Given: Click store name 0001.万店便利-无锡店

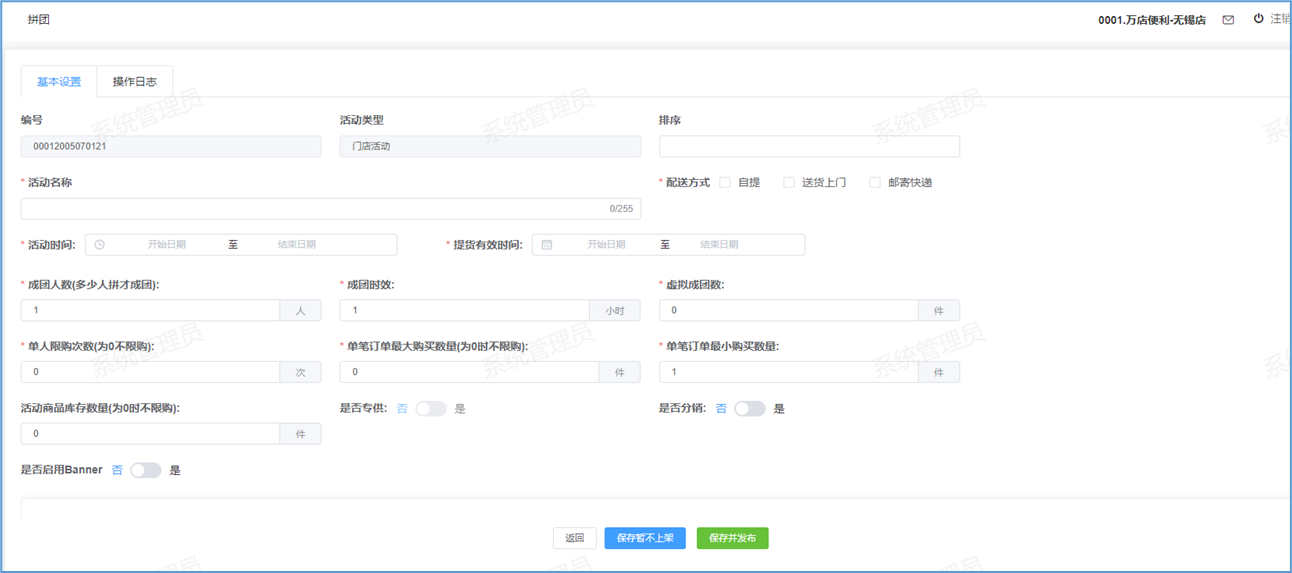Looking at the screenshot, I should (x=1152, y=20).
